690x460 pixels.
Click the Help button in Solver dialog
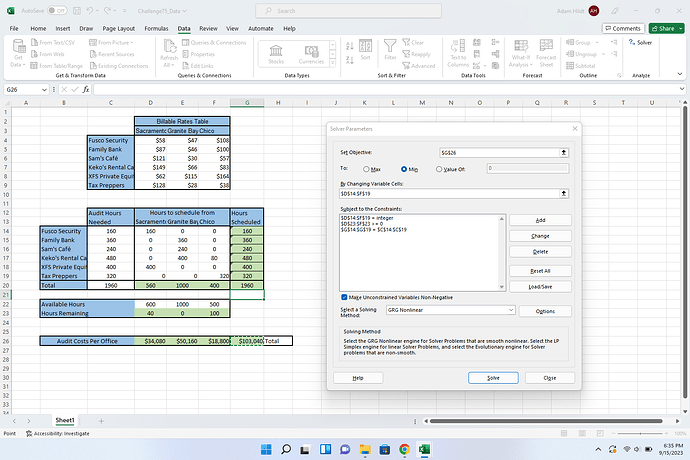coord(358,378)
